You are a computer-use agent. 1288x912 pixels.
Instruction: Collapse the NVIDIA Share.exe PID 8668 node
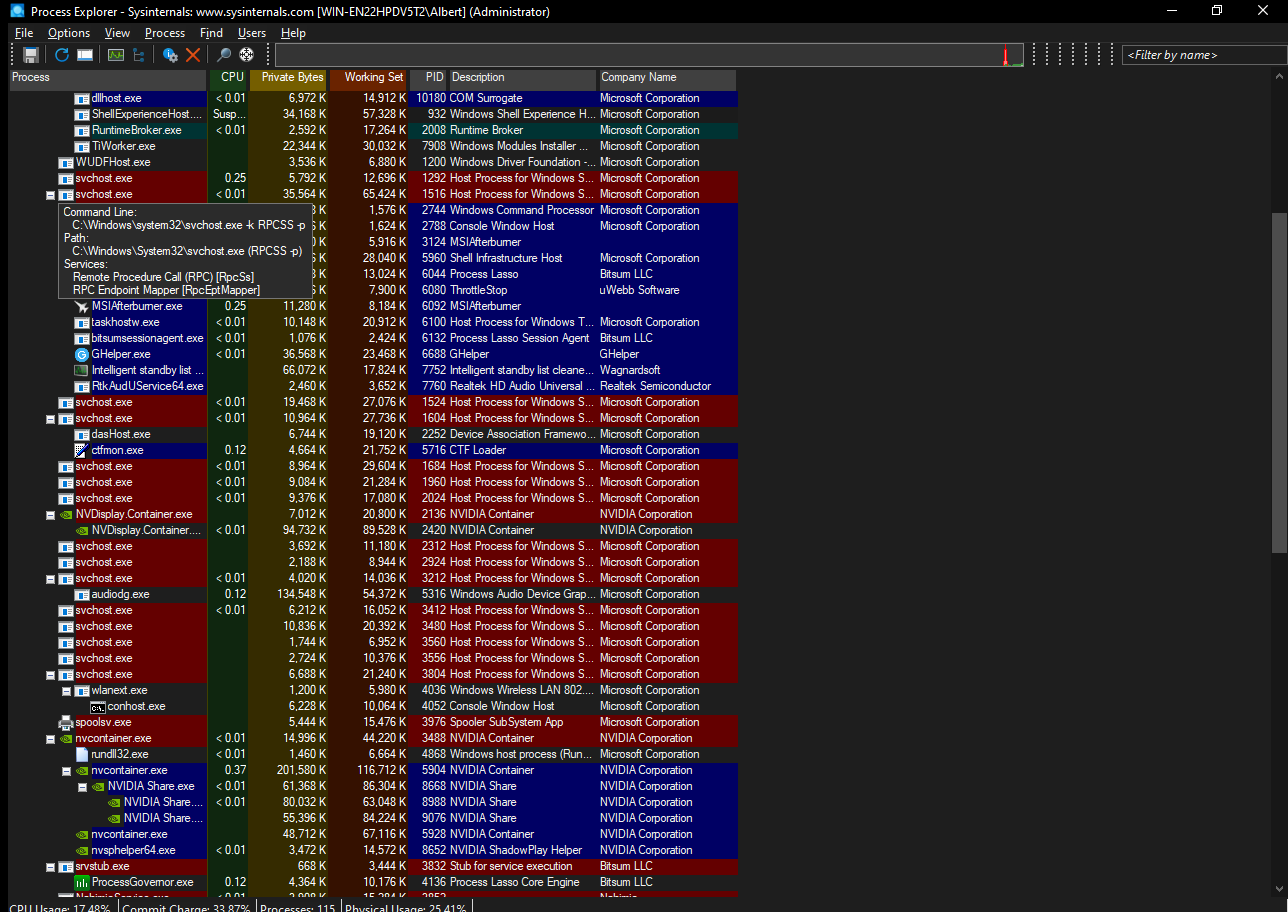(x=83, y=787)
